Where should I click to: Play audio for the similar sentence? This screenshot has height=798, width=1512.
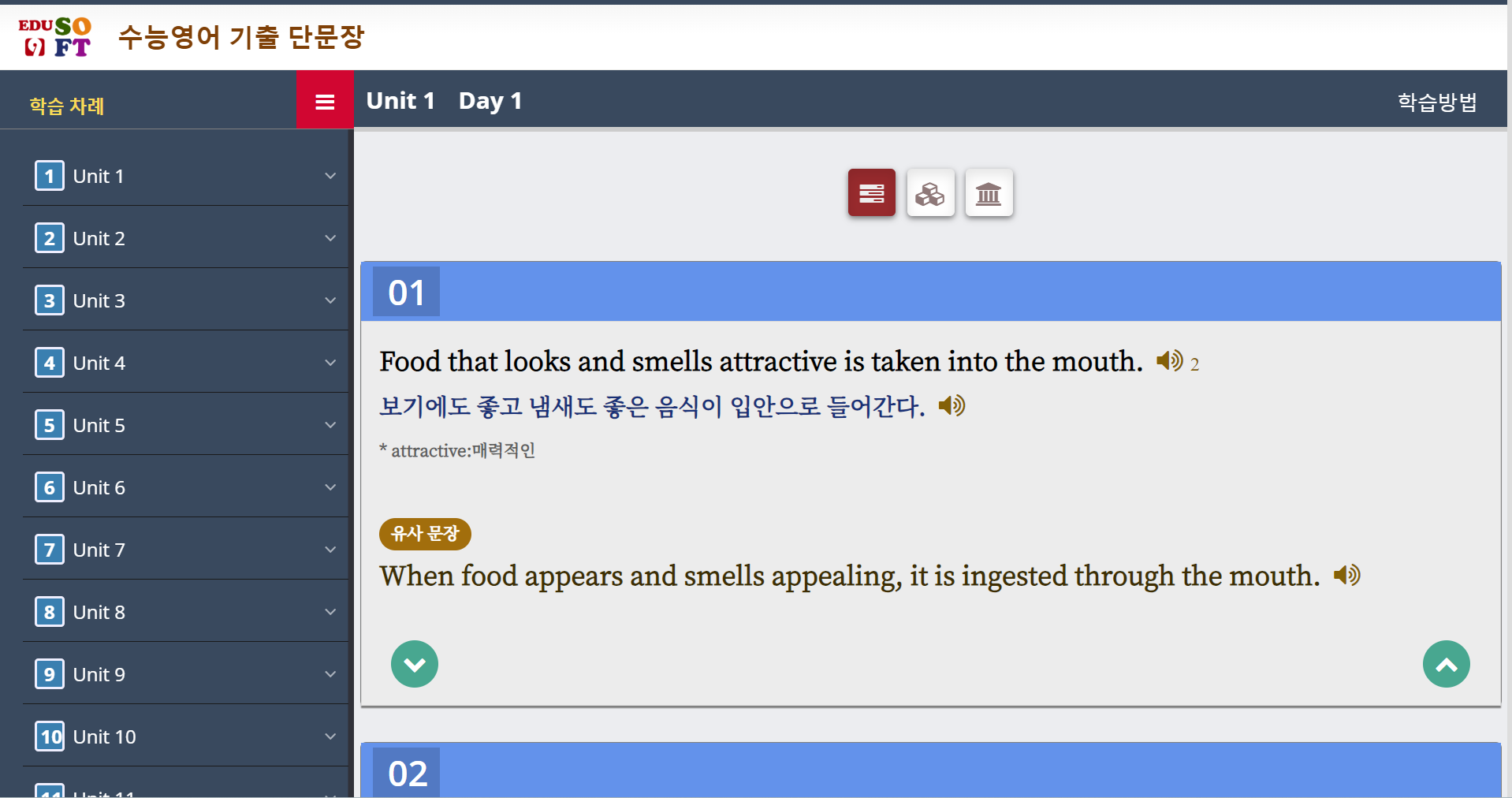(x=1346, y=575)
